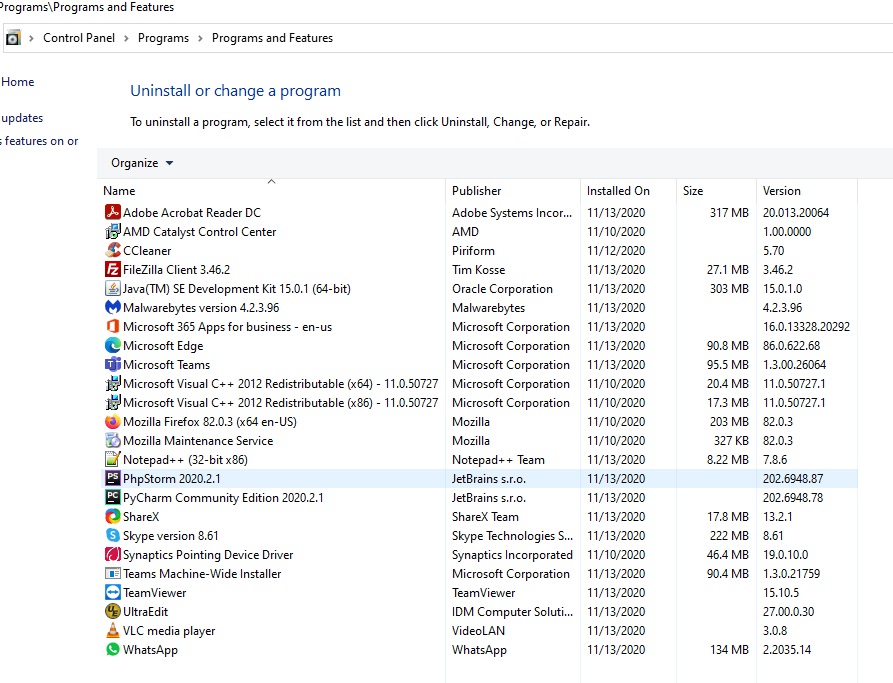Screen dimensions: 893x683
Task: Click the Mozilla Maintenance Service icon
Action: pos(113,440)
